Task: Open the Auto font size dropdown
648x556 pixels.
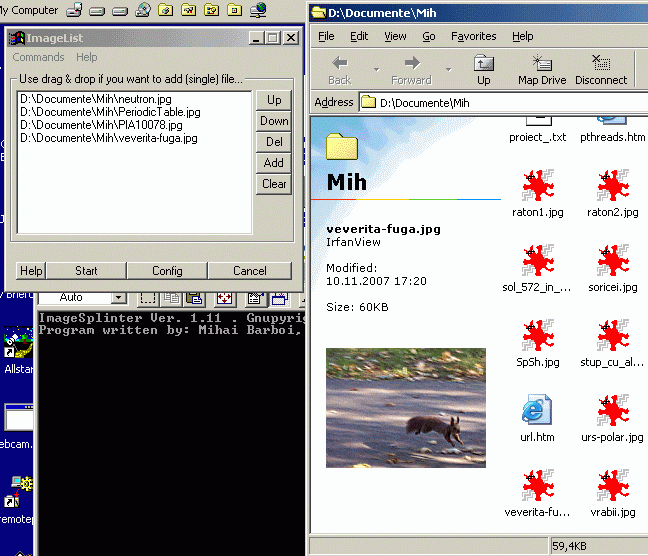Action: click(x=118, y=298)
